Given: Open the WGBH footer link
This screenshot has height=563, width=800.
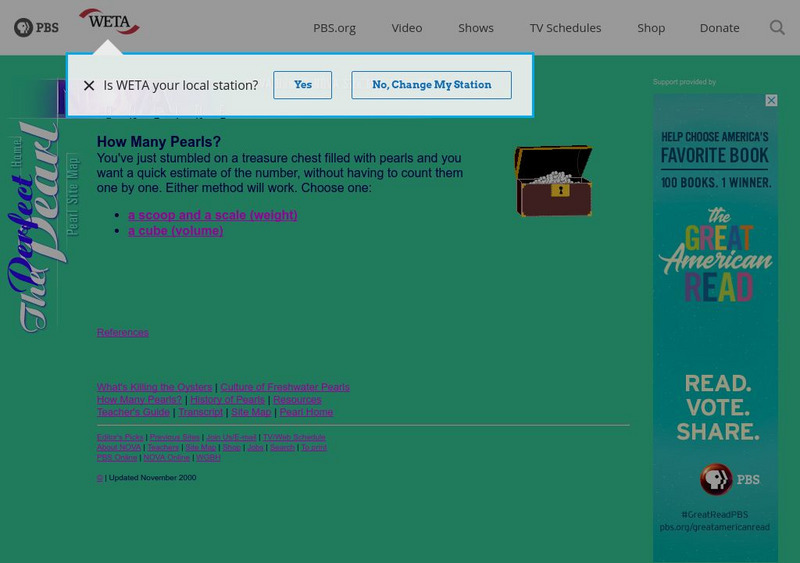Looking at the screenshot, I should pyautogui.click(x=208, y=458).
